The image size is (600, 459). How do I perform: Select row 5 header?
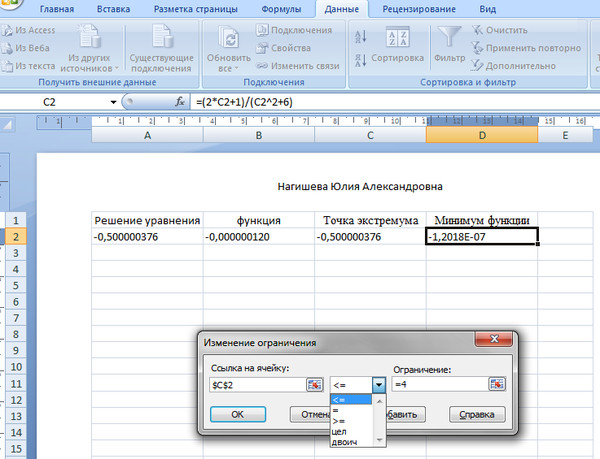[x=16, y=285]
